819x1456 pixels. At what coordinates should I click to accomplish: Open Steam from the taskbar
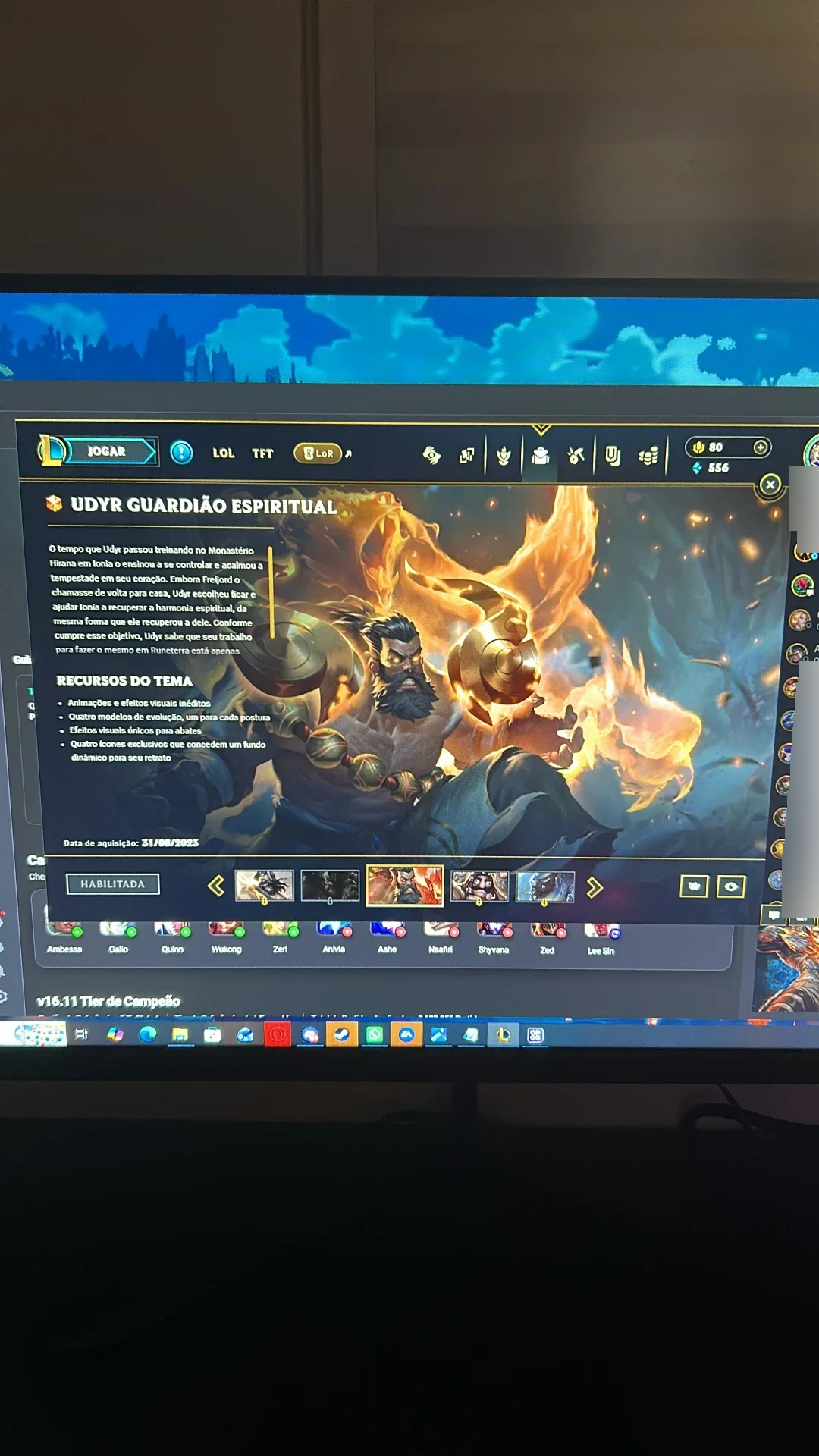(x=342, y=1035)
